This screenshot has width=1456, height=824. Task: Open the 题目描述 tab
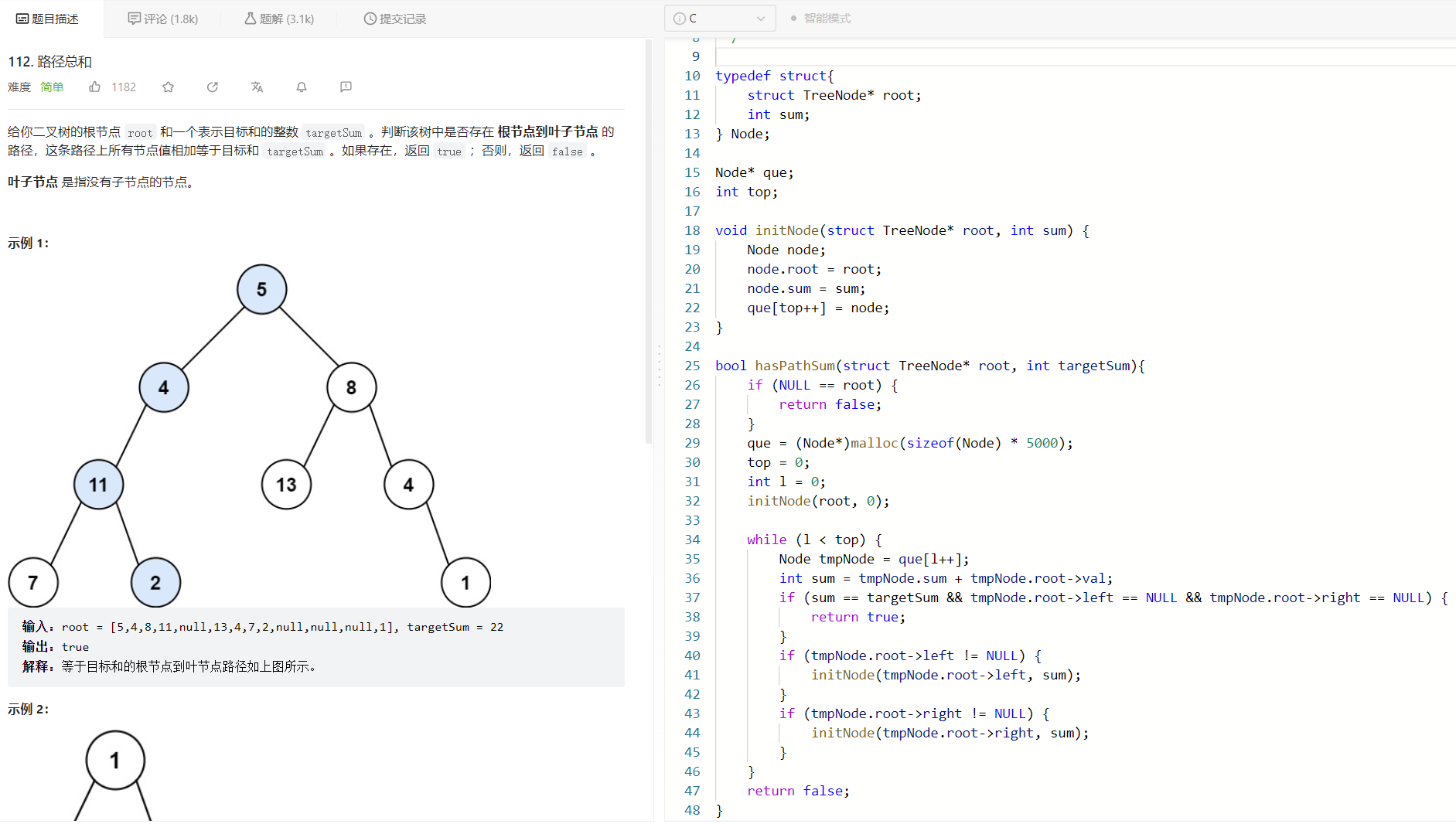click(48, 19)
